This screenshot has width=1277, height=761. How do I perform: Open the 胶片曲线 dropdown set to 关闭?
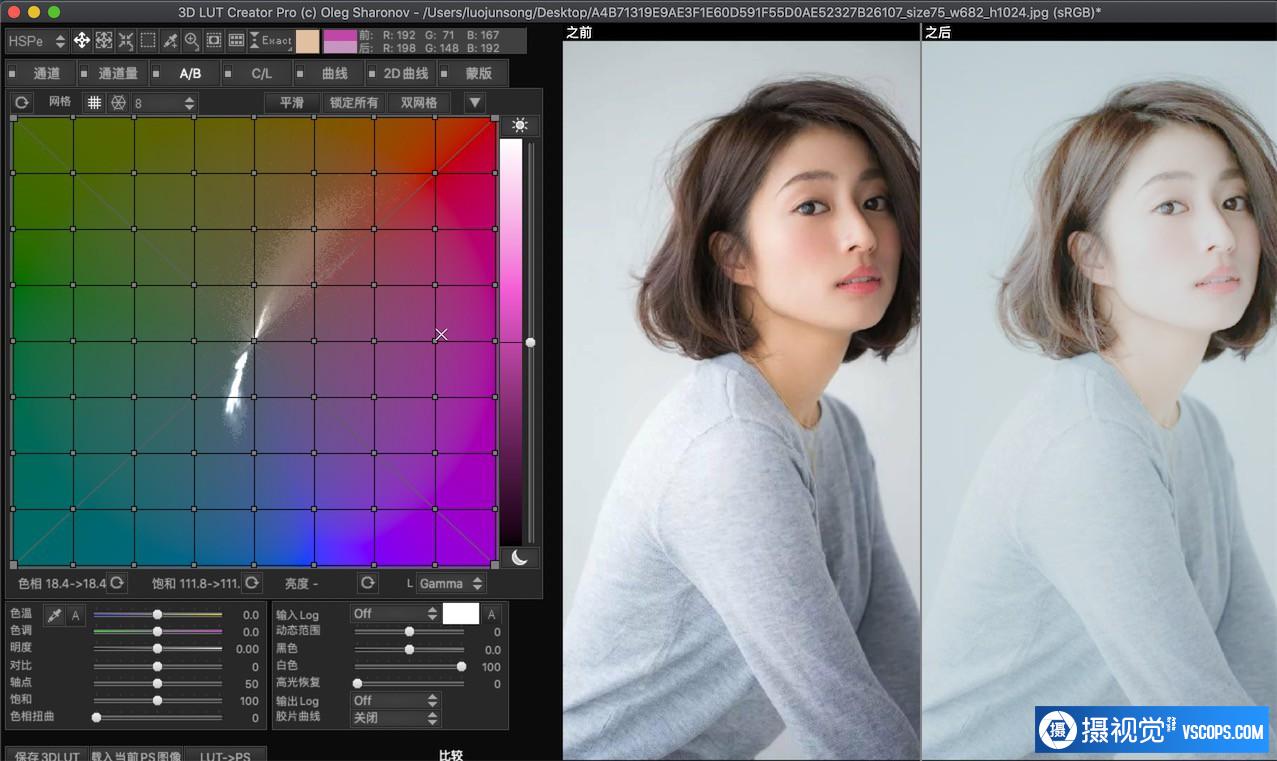pyautogui.click(x=395, y=718)
